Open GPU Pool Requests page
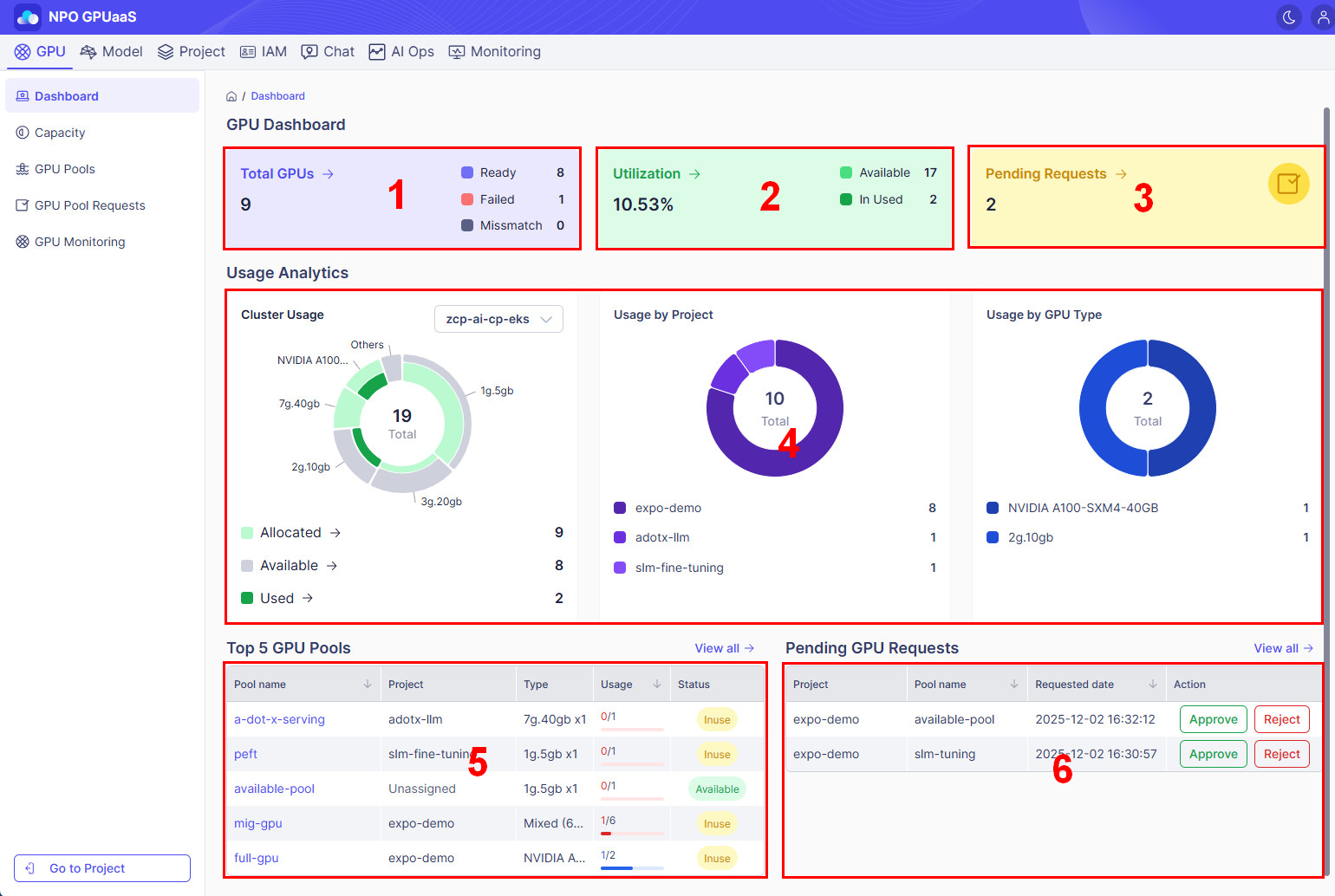Screen dimensions: 1335x896 click(x=81, y=205)
